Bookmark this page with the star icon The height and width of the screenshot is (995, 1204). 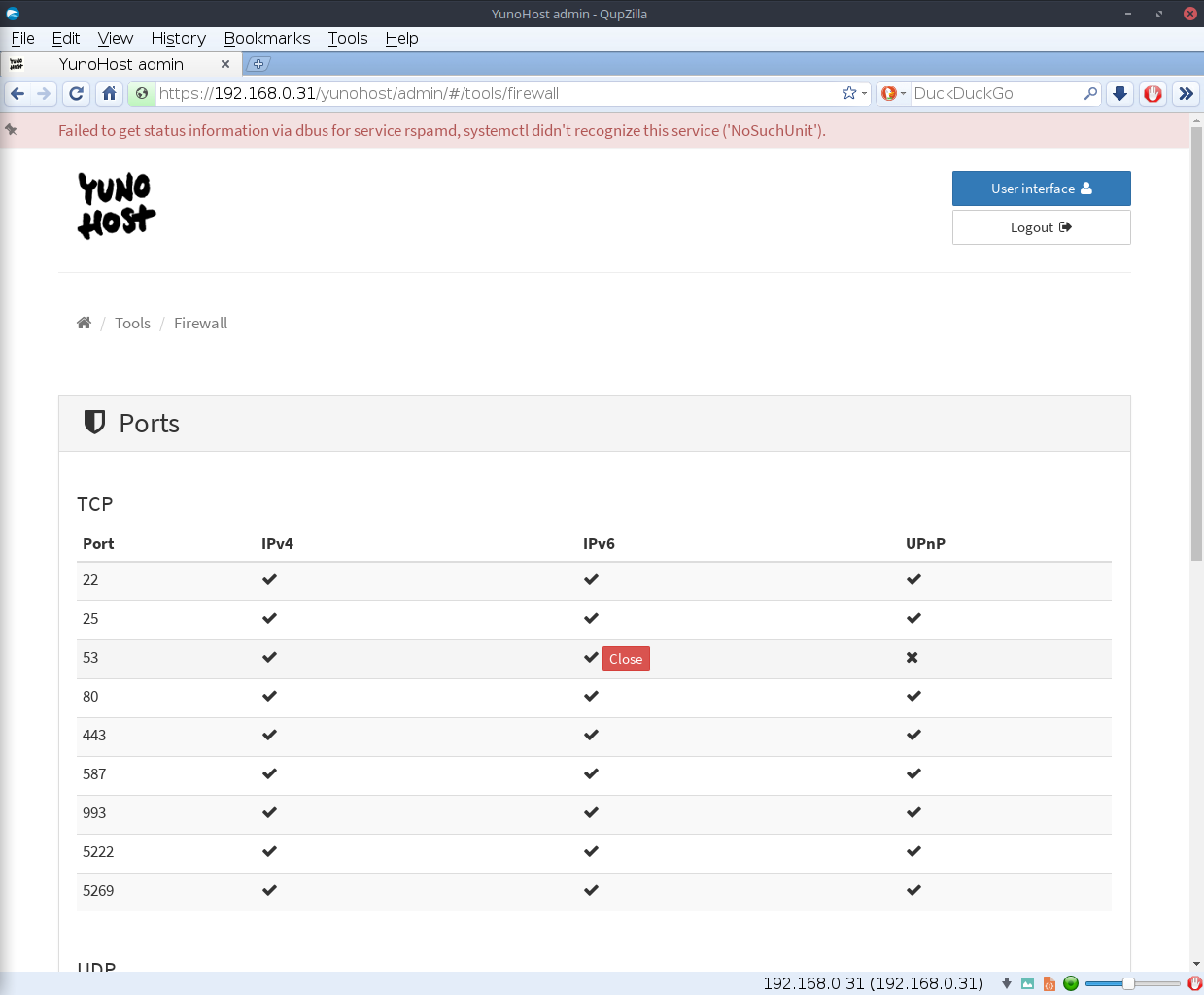coord(849,93)
